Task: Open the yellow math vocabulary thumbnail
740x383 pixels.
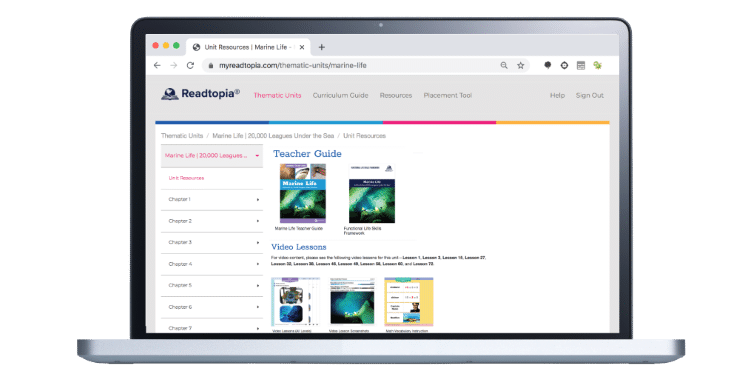Action: coord(409,302)
